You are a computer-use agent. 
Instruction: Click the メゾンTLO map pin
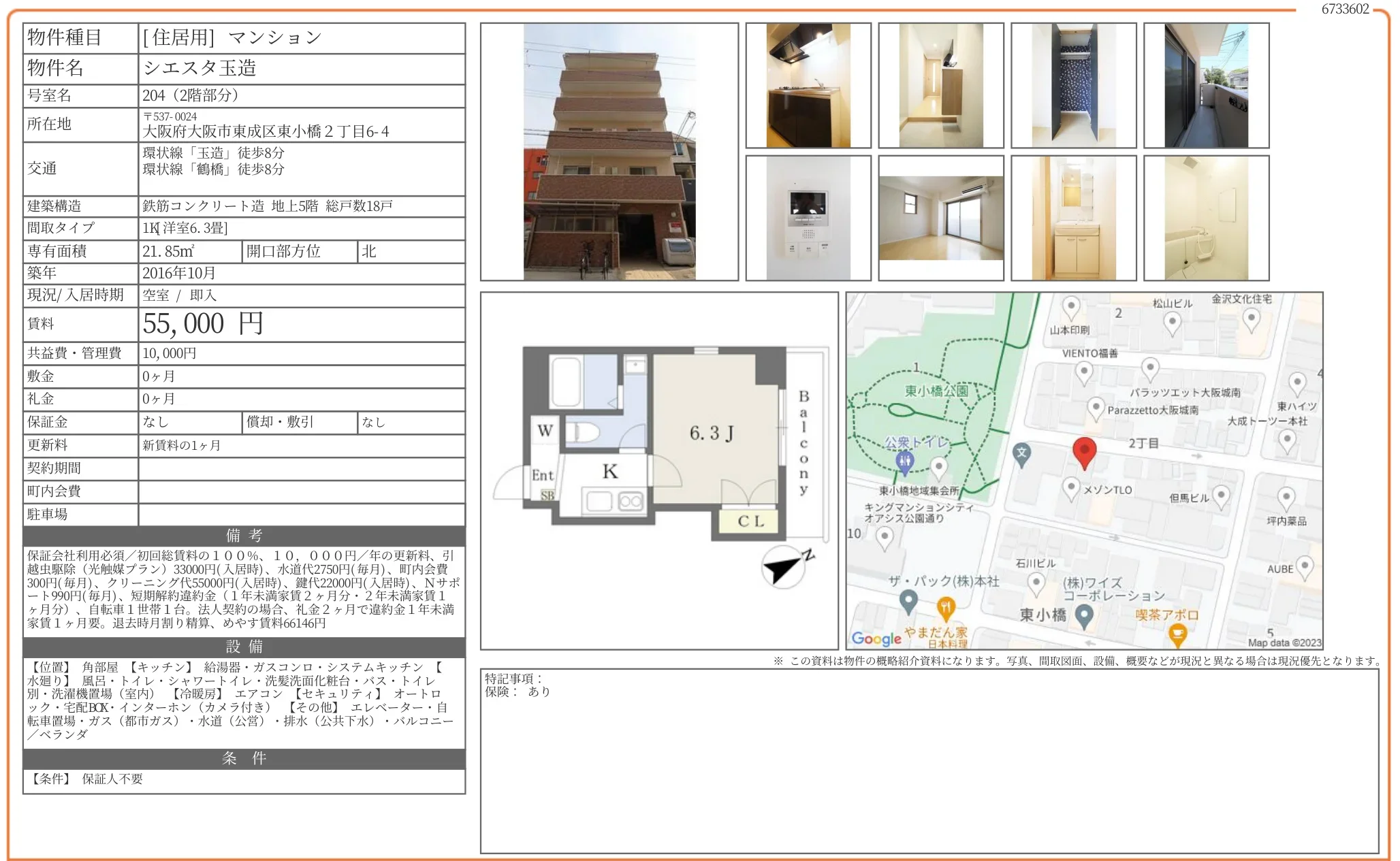(1071, 487)
